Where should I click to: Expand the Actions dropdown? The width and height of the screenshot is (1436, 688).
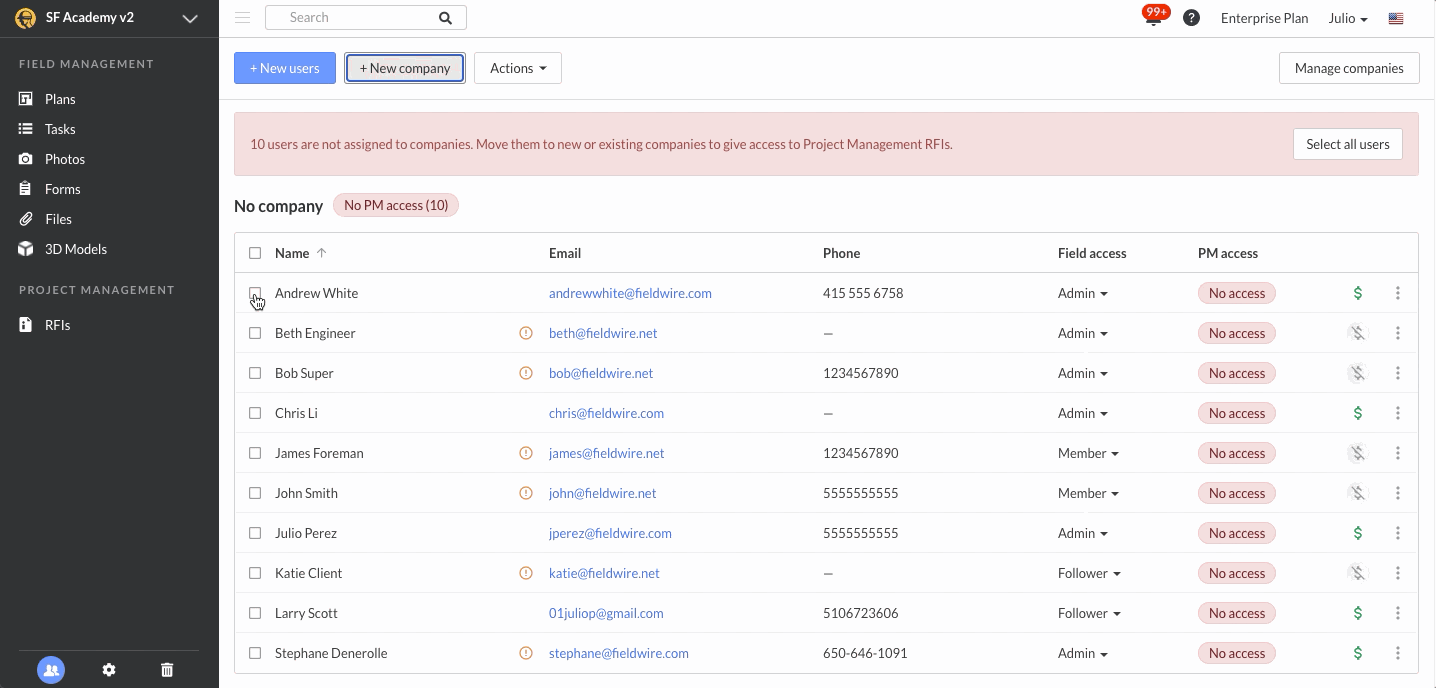tap(517, 68)
